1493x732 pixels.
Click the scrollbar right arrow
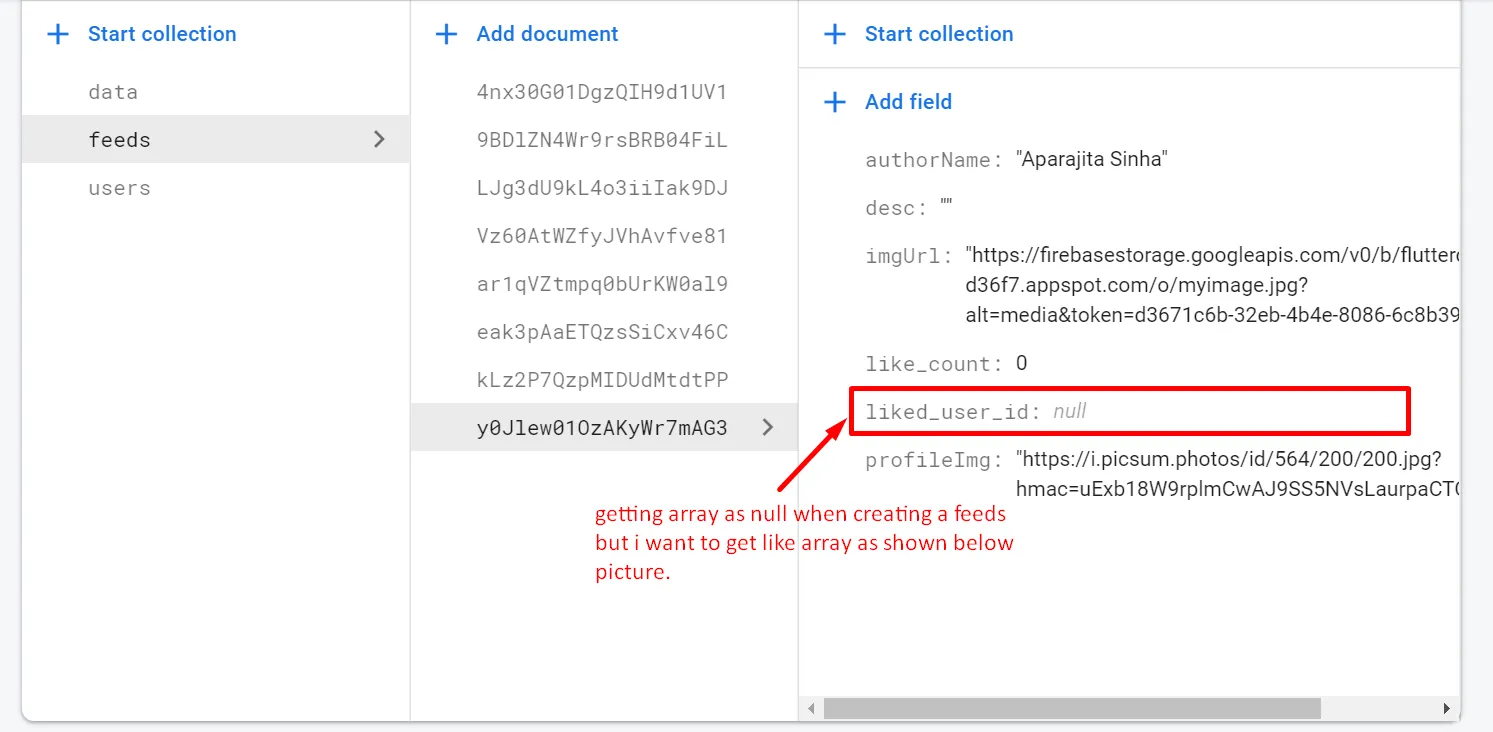click(x=1447, y=708)
